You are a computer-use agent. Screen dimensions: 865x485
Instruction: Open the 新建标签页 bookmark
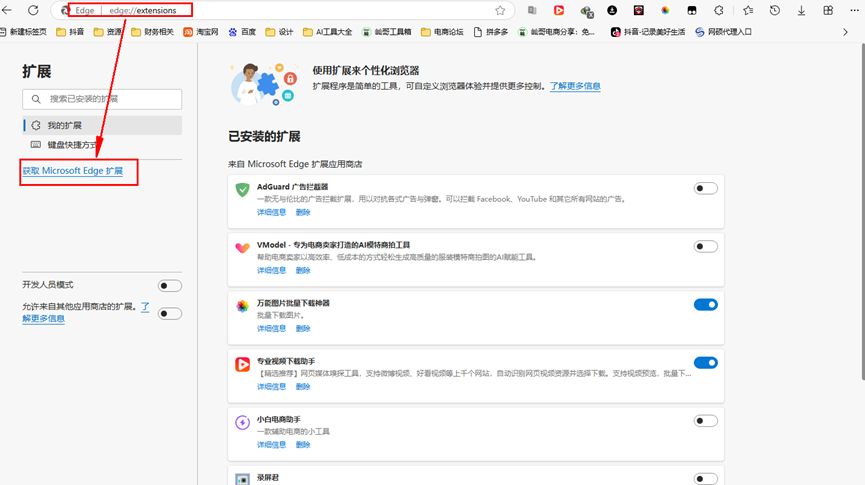23,32
